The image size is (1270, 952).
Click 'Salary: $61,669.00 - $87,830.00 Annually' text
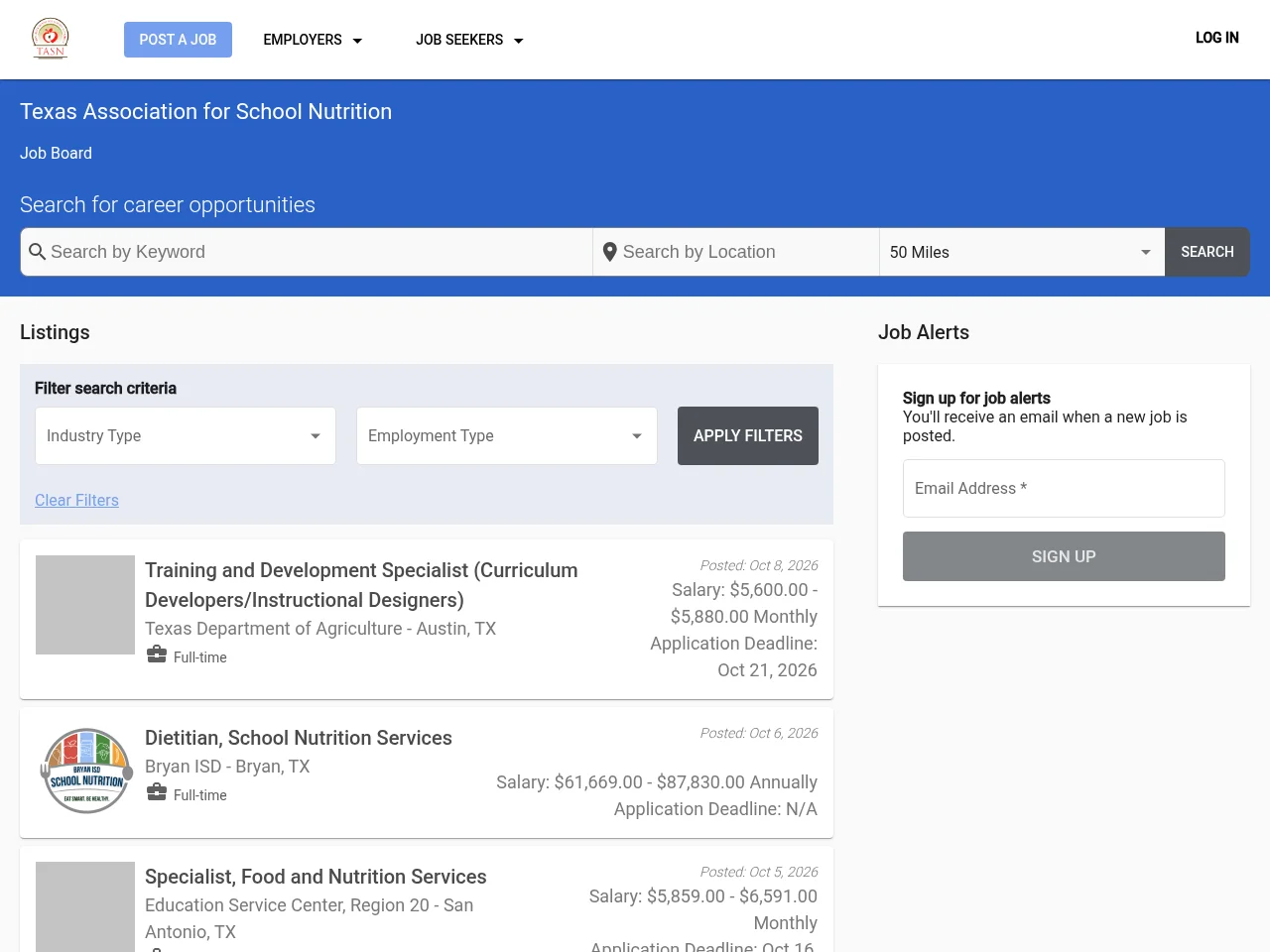657,782
